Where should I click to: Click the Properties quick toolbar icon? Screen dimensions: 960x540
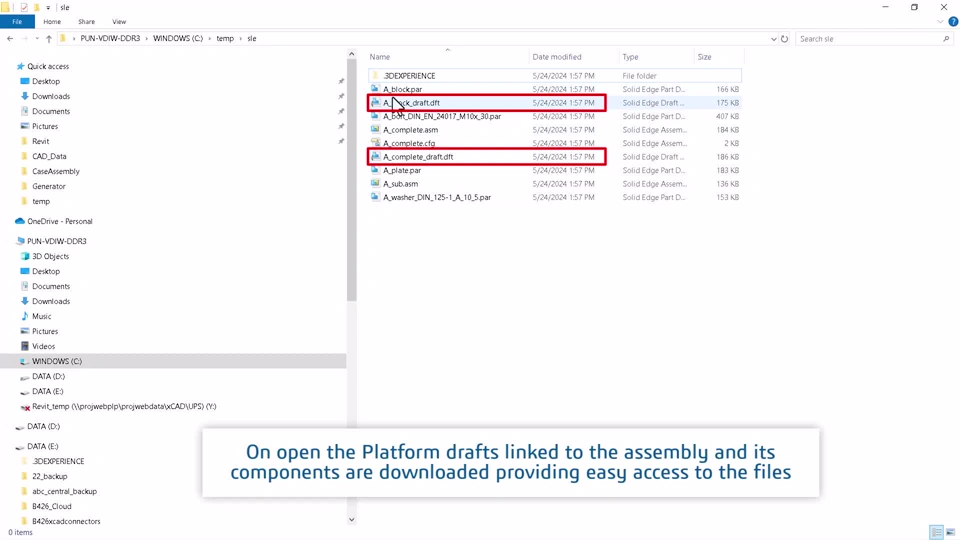[24, 7]
